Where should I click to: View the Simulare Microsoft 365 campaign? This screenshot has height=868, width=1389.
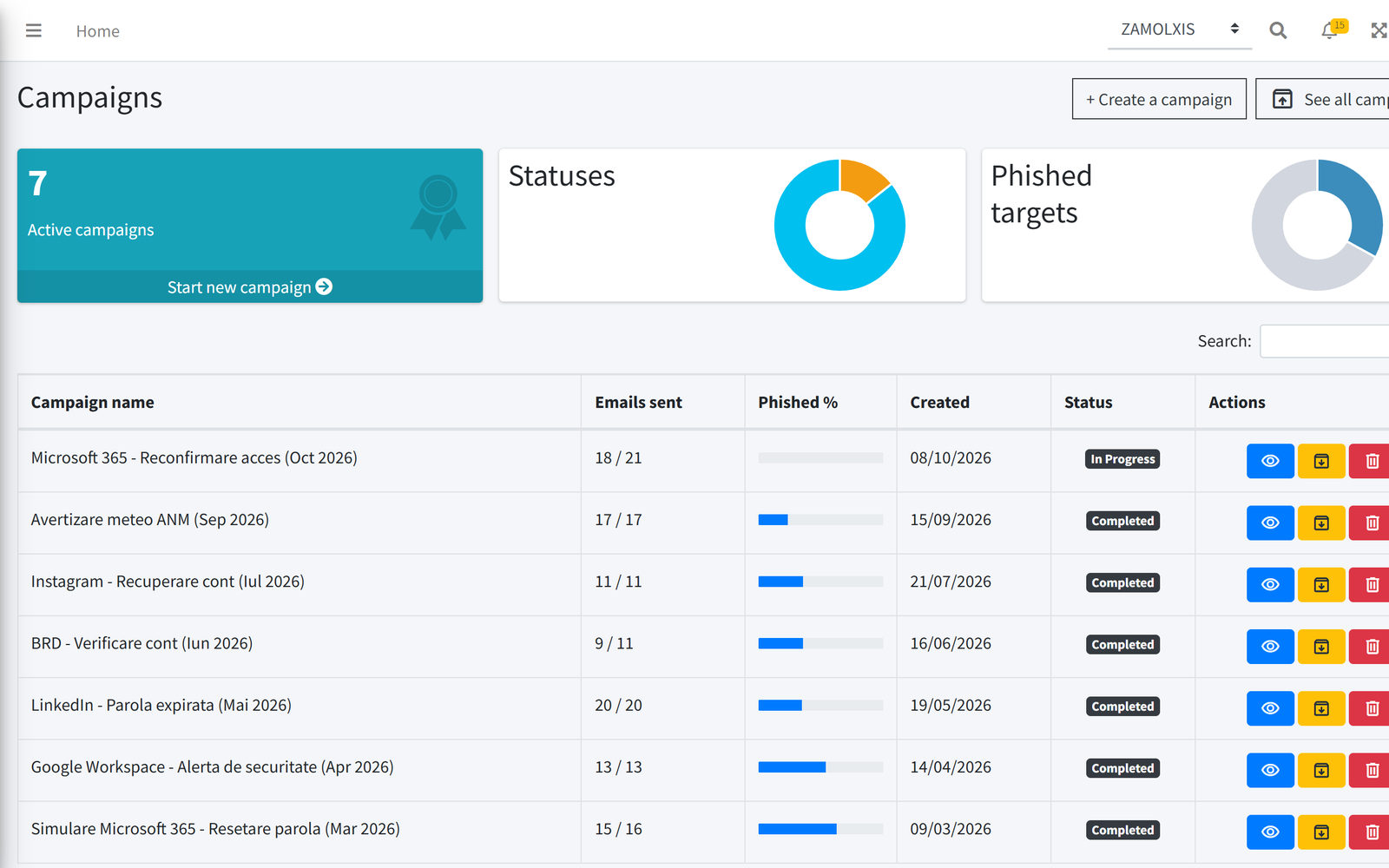click(x=1270, y=832)
